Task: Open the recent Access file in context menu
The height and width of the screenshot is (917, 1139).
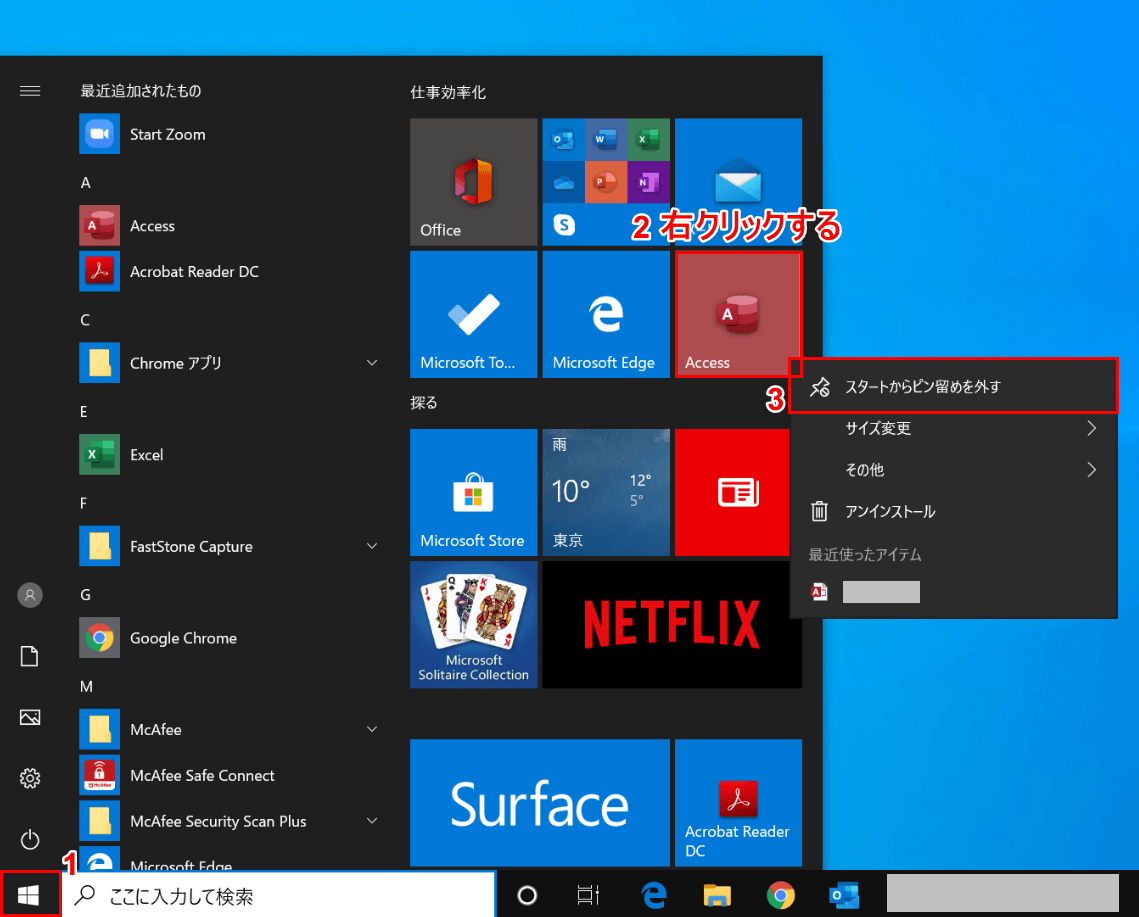Action: (953, 592)
